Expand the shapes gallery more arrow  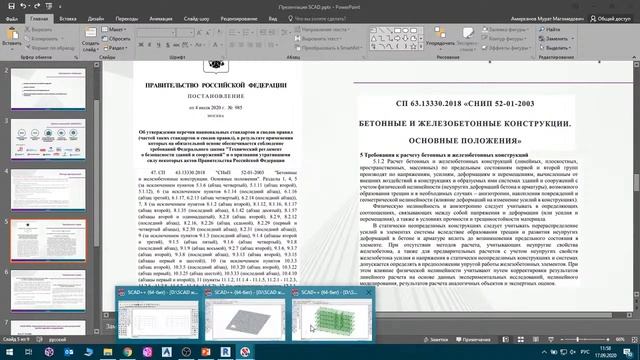coord(421,47)
